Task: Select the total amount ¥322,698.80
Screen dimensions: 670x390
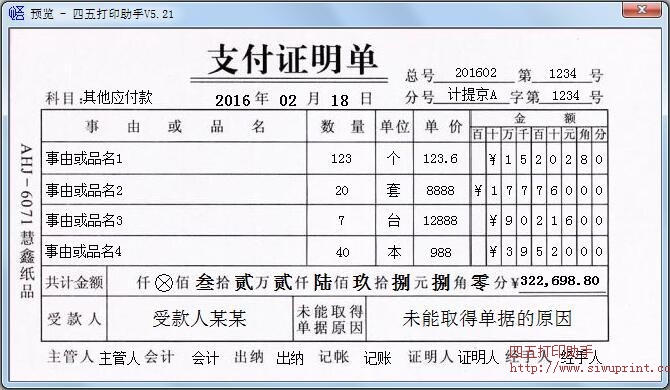Action: 555,281
